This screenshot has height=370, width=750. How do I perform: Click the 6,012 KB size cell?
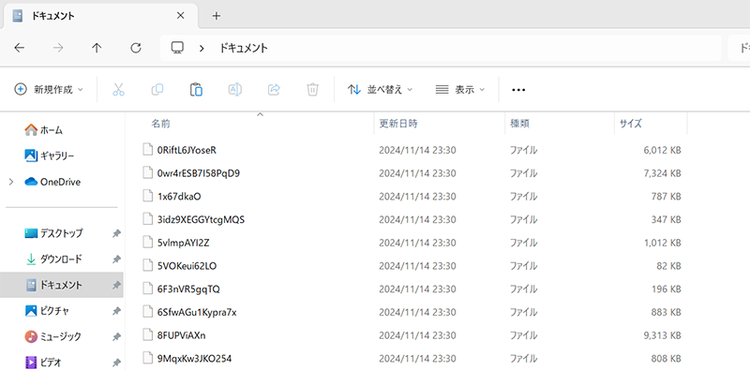point(662,150)
